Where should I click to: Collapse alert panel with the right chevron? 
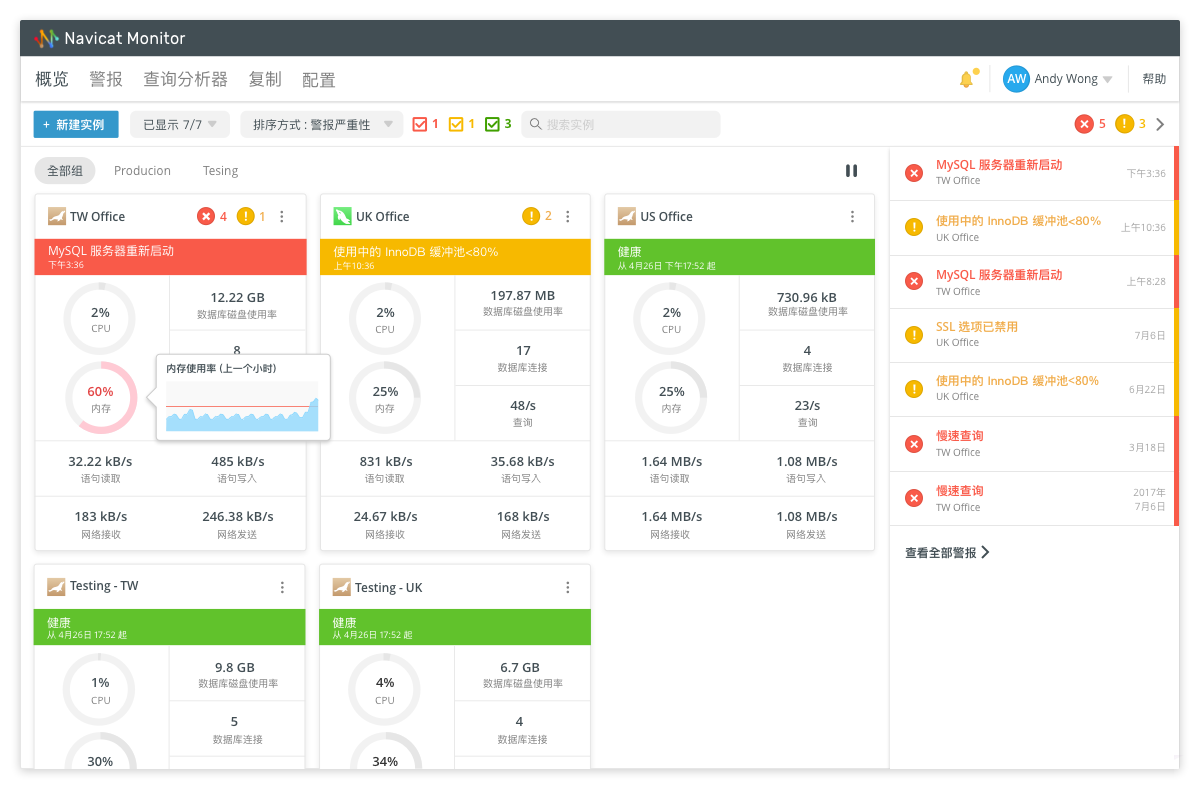click(x=1160, y=124)
